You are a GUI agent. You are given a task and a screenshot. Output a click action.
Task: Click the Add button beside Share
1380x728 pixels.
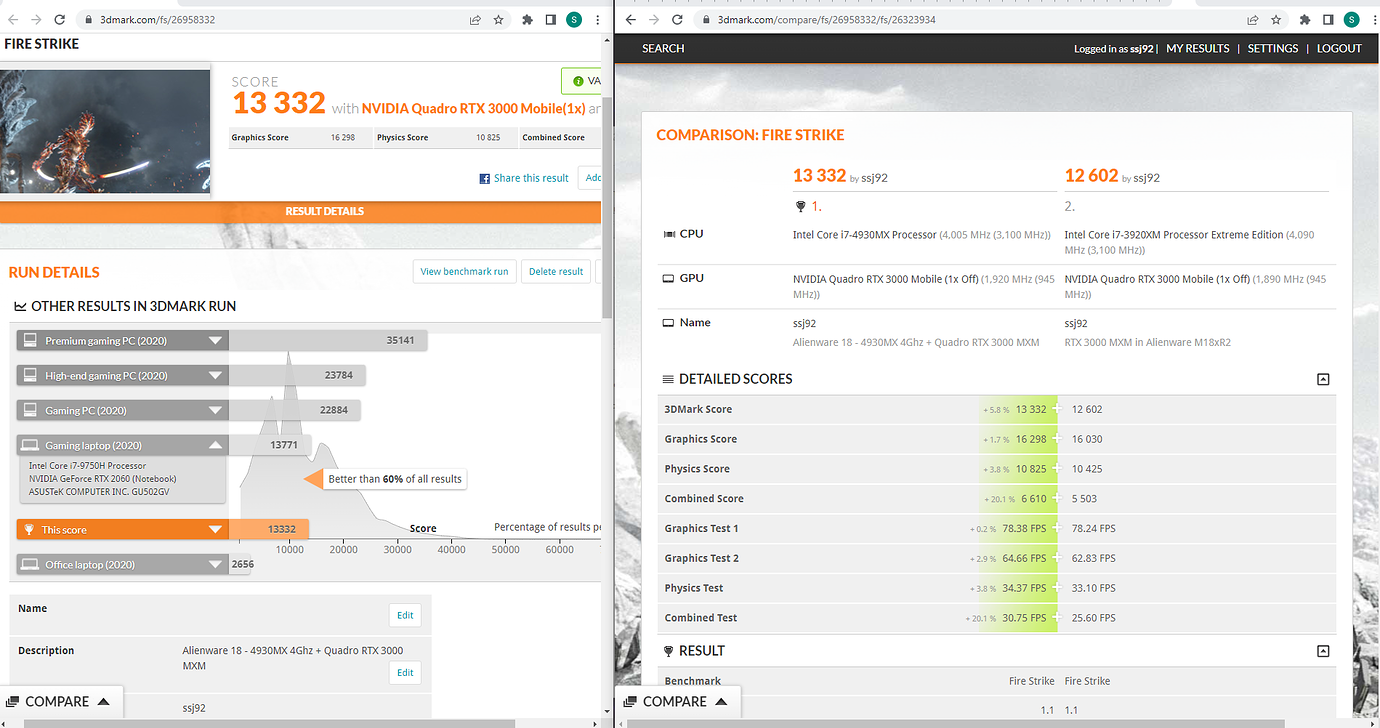tap(592, 178)
